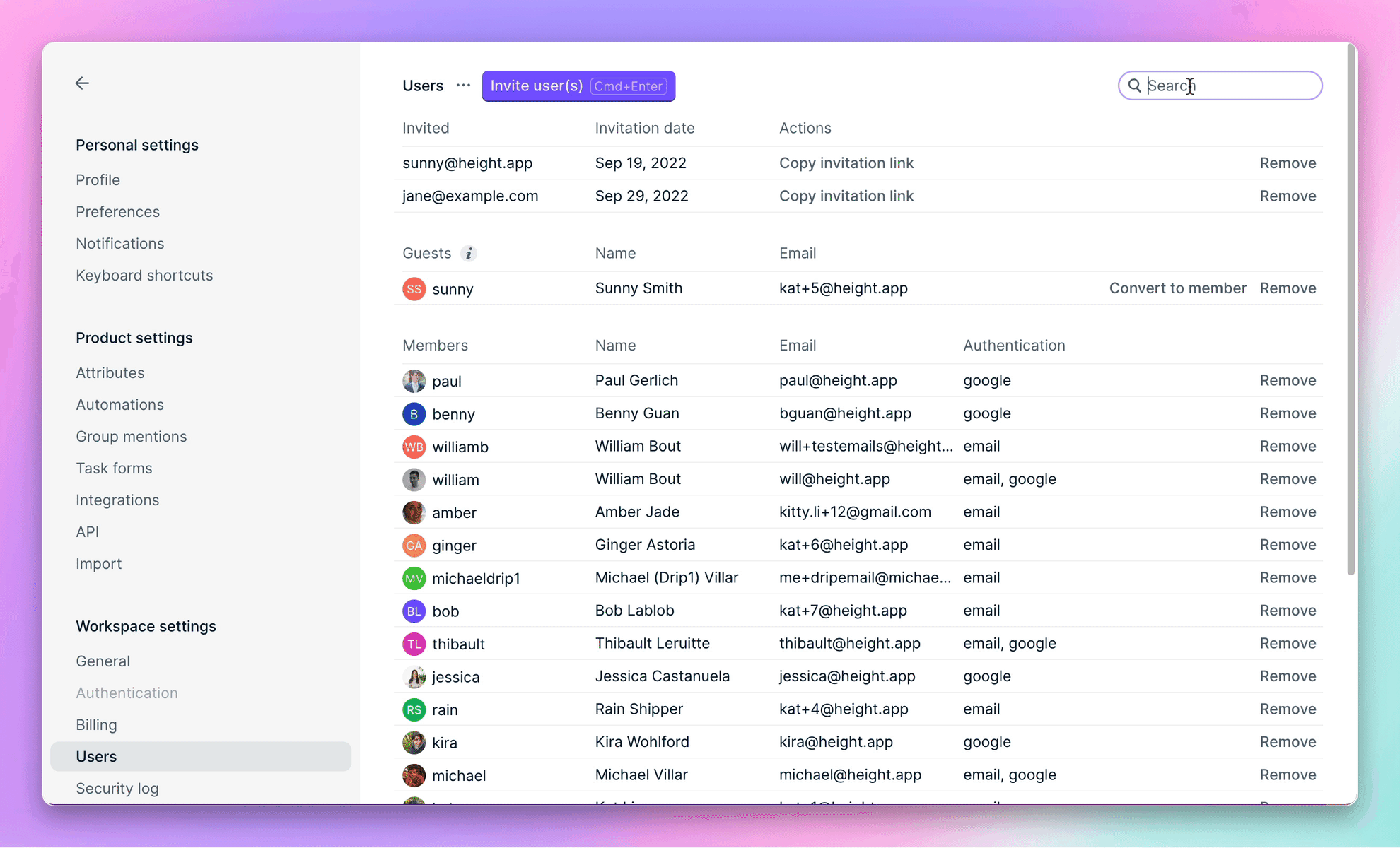Open Authentication workspace settings
1400x848 pixels.
coord(127,693)
